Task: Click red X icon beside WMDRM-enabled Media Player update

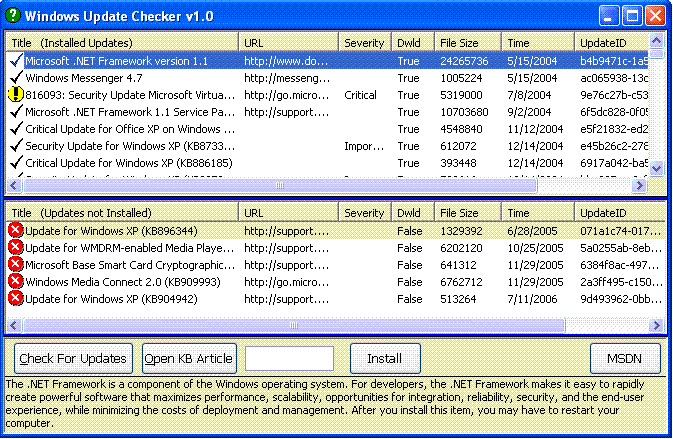Action: (x=16, y=248)
